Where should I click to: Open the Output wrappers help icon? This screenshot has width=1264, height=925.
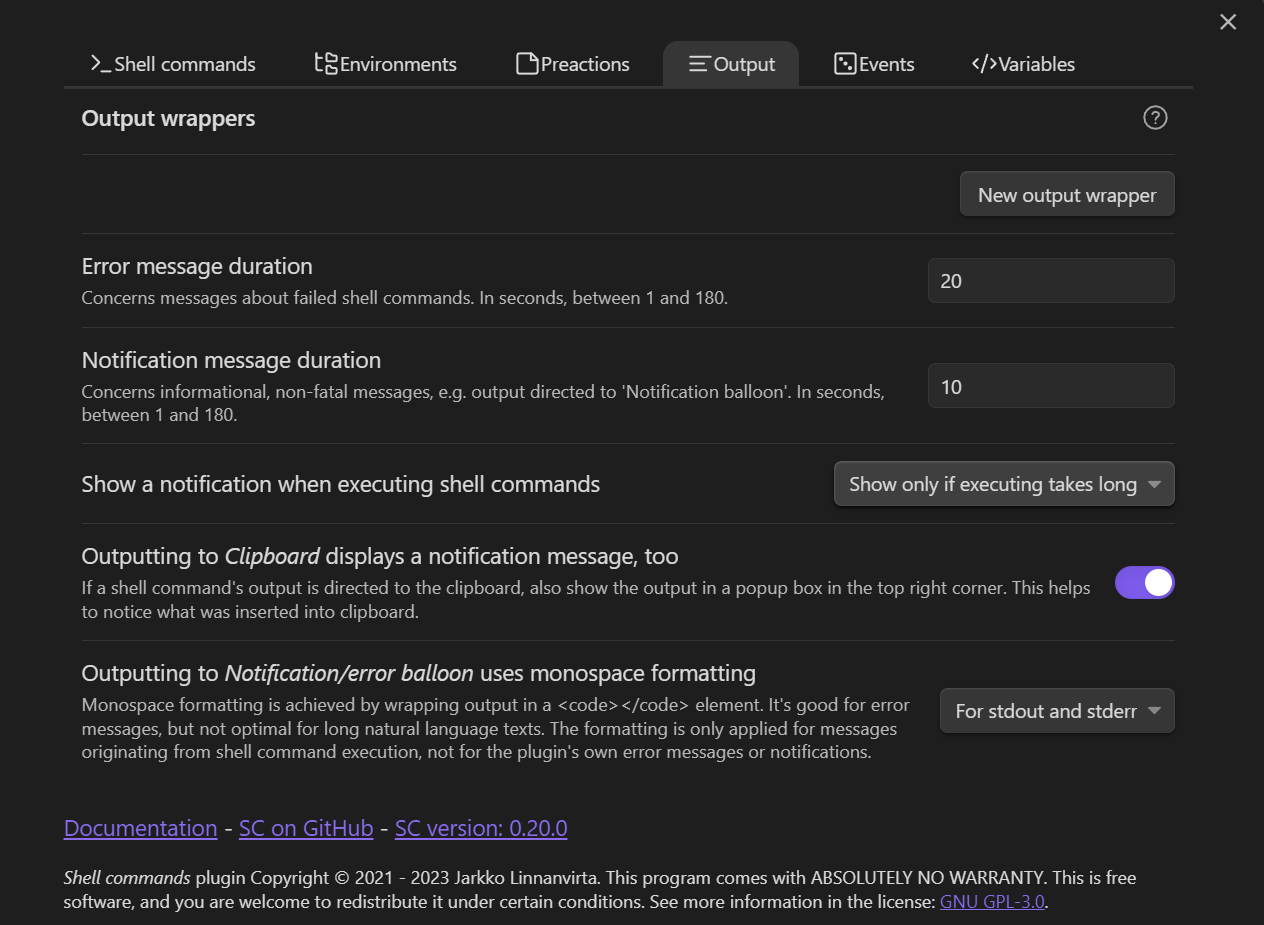pos(1155,118)
